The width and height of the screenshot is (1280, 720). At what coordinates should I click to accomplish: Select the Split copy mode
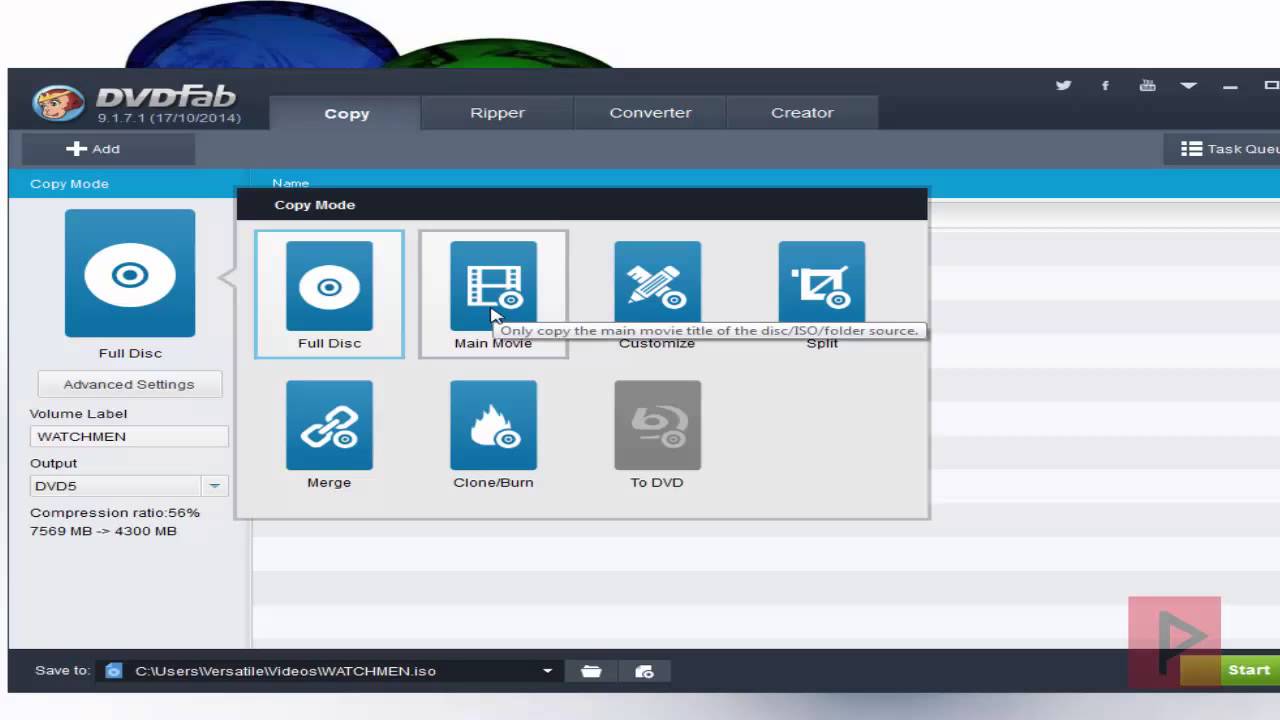click(x=822, y=286)
